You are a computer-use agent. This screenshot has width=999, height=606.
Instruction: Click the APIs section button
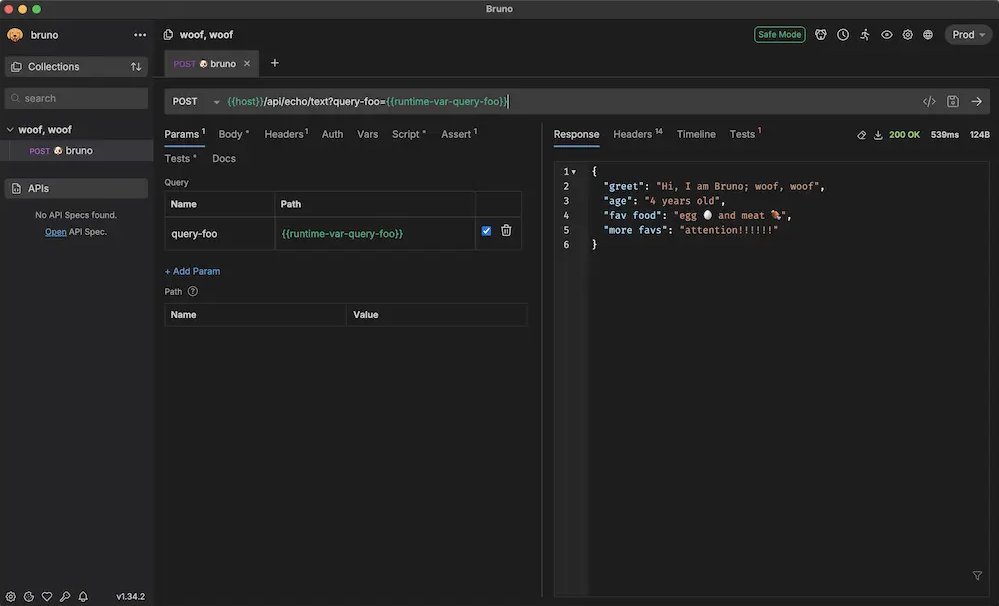pos(76,189)
